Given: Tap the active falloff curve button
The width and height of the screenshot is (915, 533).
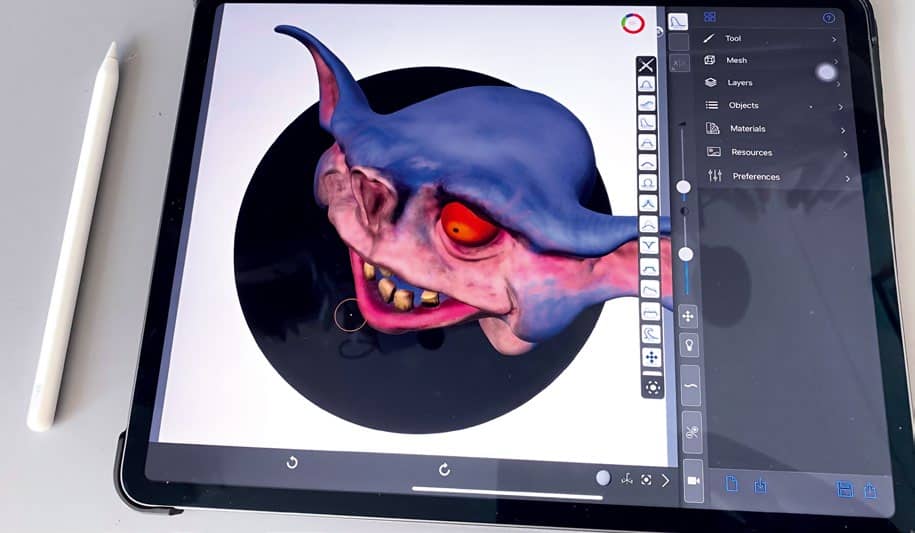Looking at the screenshot, I should click(x=677, y=22).
